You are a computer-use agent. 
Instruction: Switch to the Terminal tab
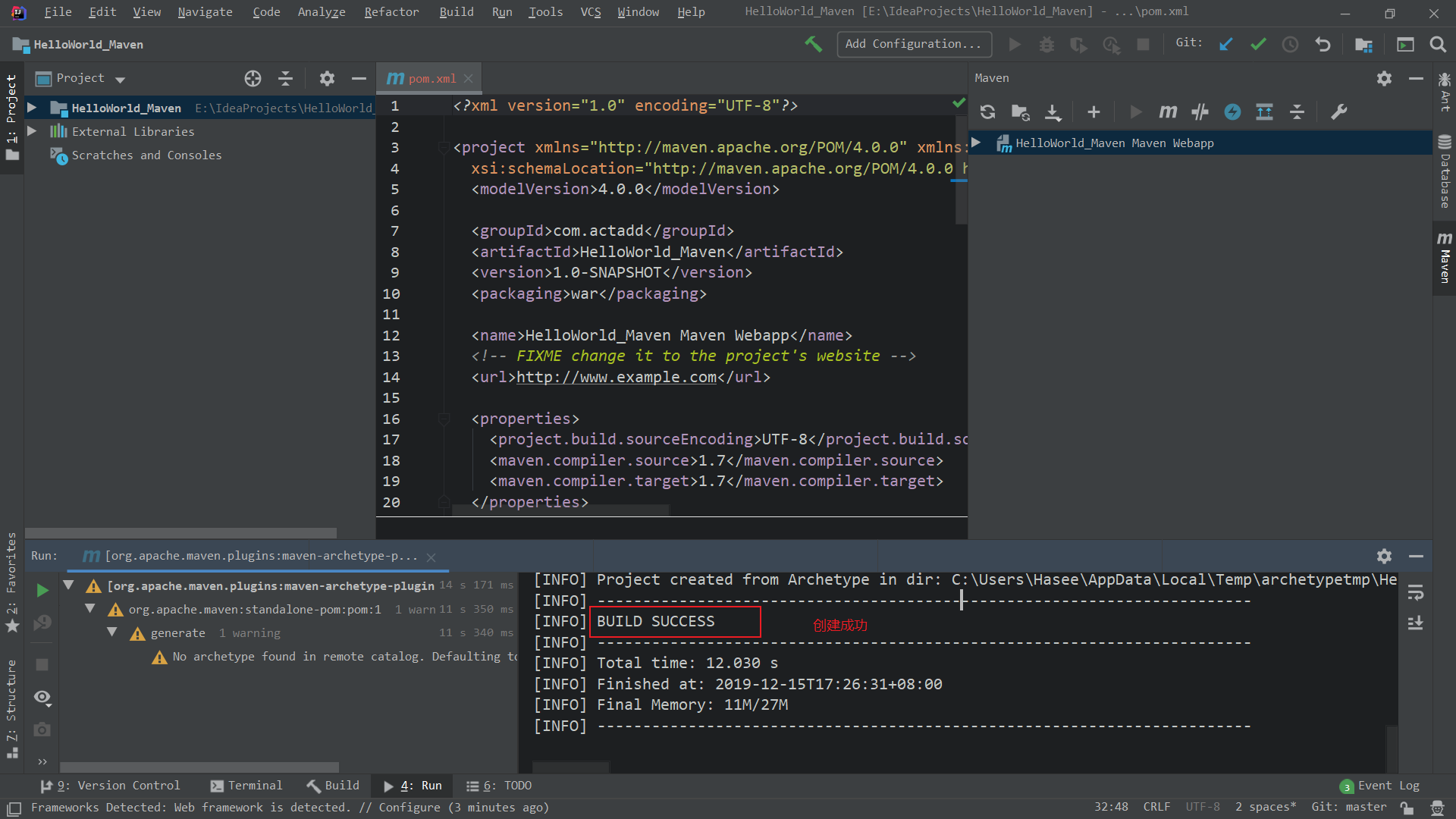point(246,786)
